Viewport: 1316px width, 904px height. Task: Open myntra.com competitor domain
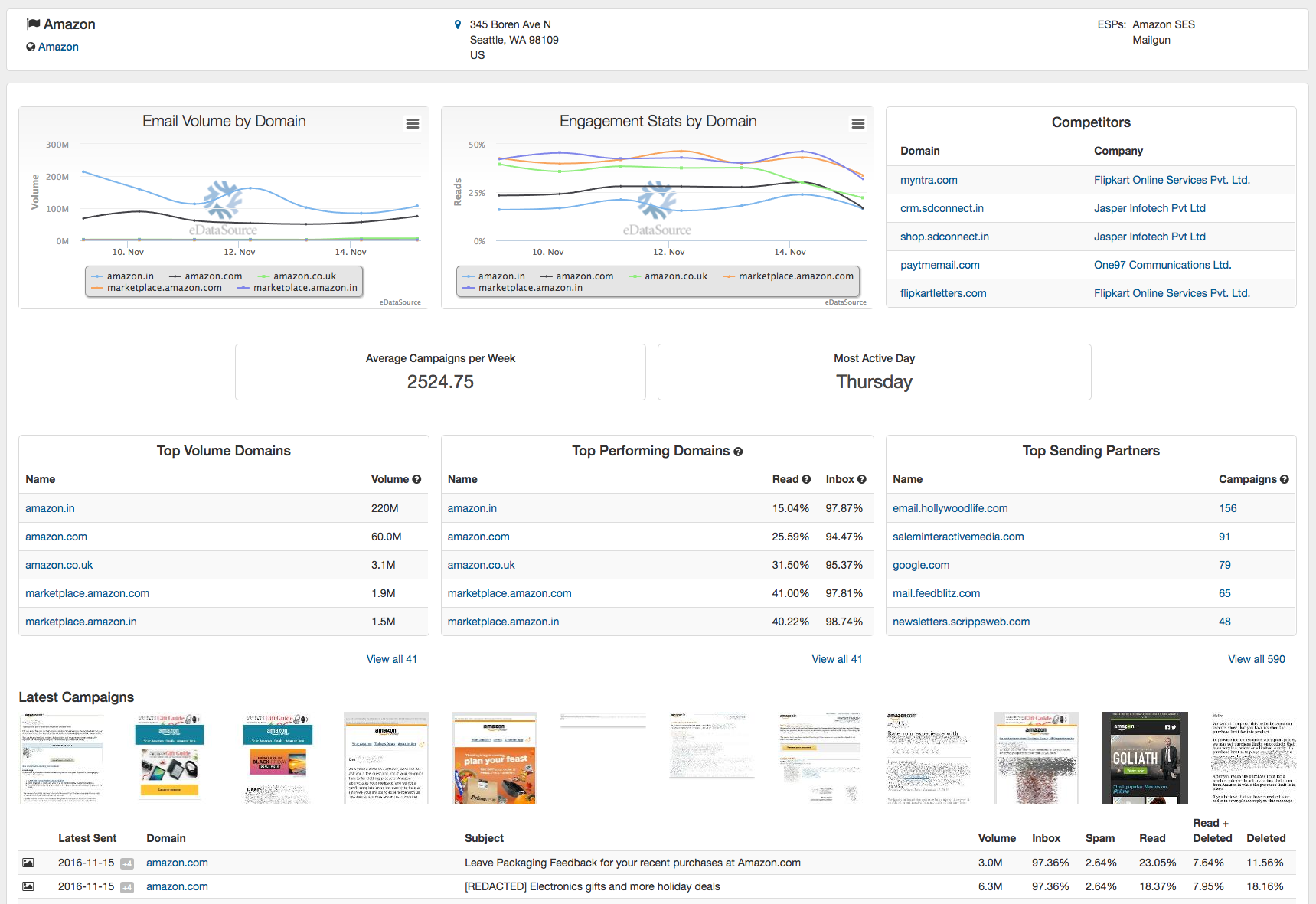click(x=929, y=180)
